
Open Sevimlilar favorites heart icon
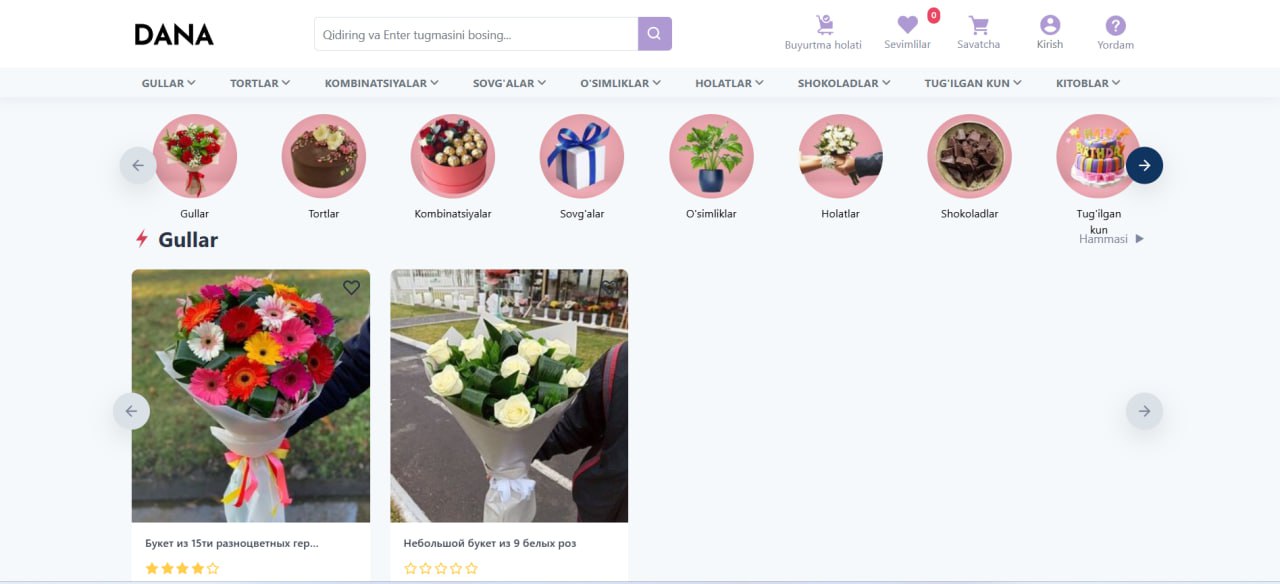[907, 25]
